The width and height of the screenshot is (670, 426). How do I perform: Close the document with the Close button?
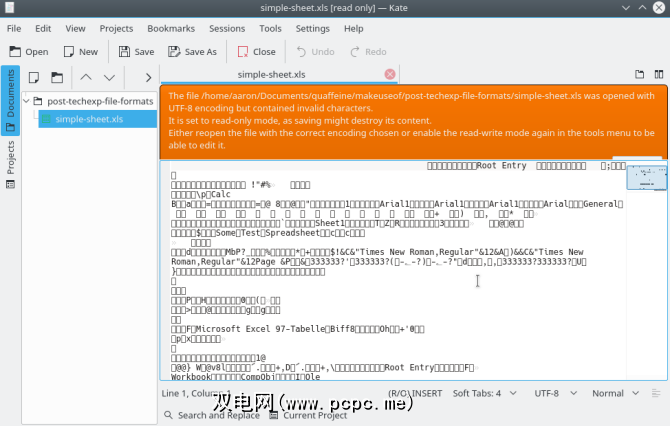click(256, 52)
